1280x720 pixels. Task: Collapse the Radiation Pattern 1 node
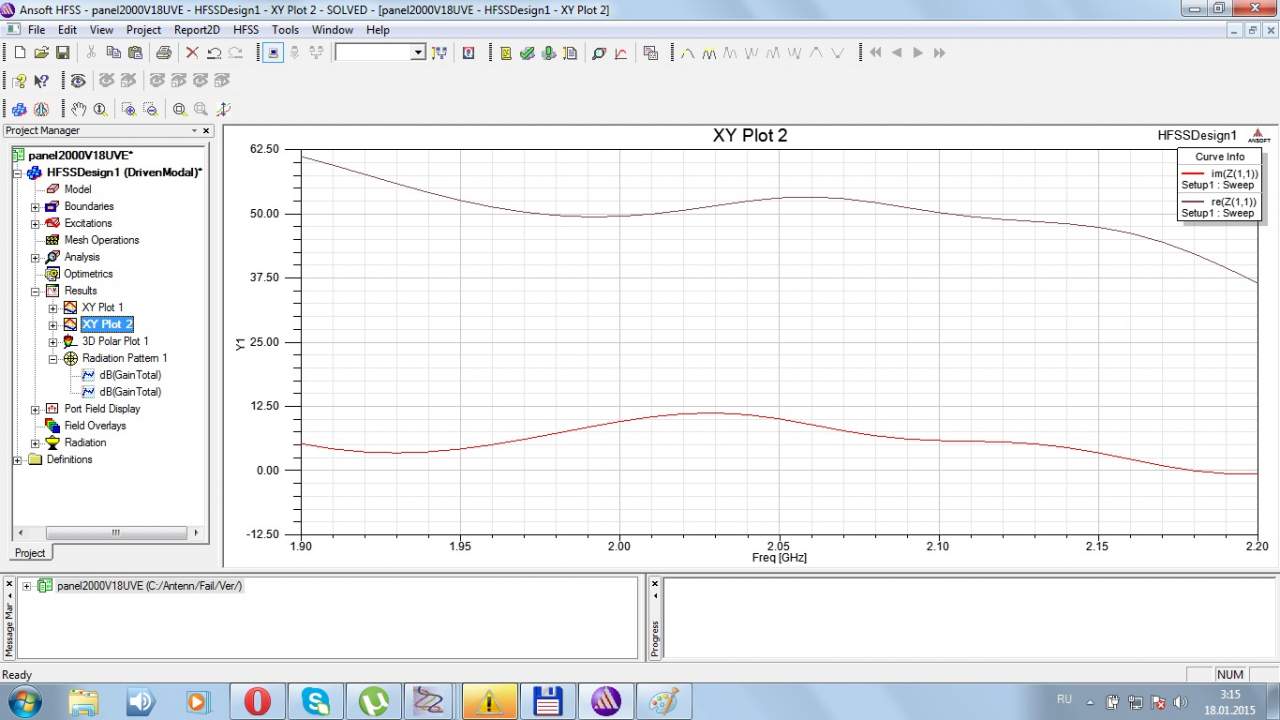pyautogui.click(x=53, y=358)
